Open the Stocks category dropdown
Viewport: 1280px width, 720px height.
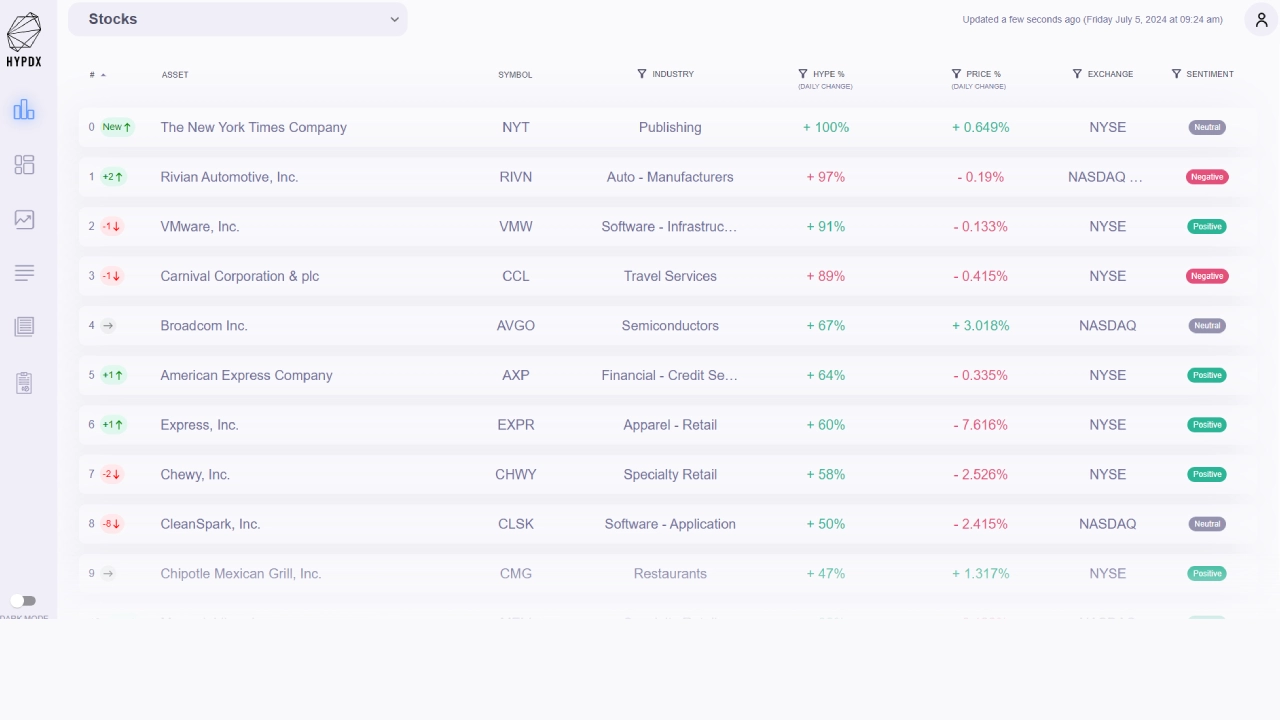pyautogui.click(x=237, y=19)
